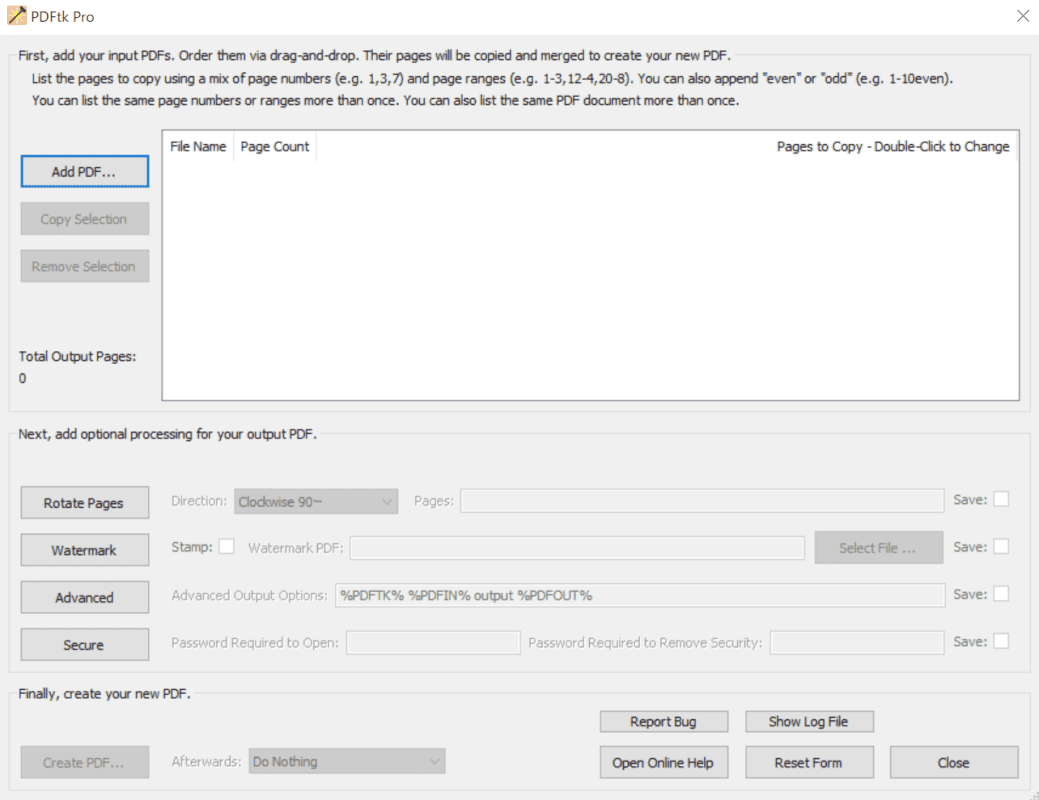Viewport: 1039px width, 800px height.
Task: Click the Add PDF… button
Action: pos(84,172)
